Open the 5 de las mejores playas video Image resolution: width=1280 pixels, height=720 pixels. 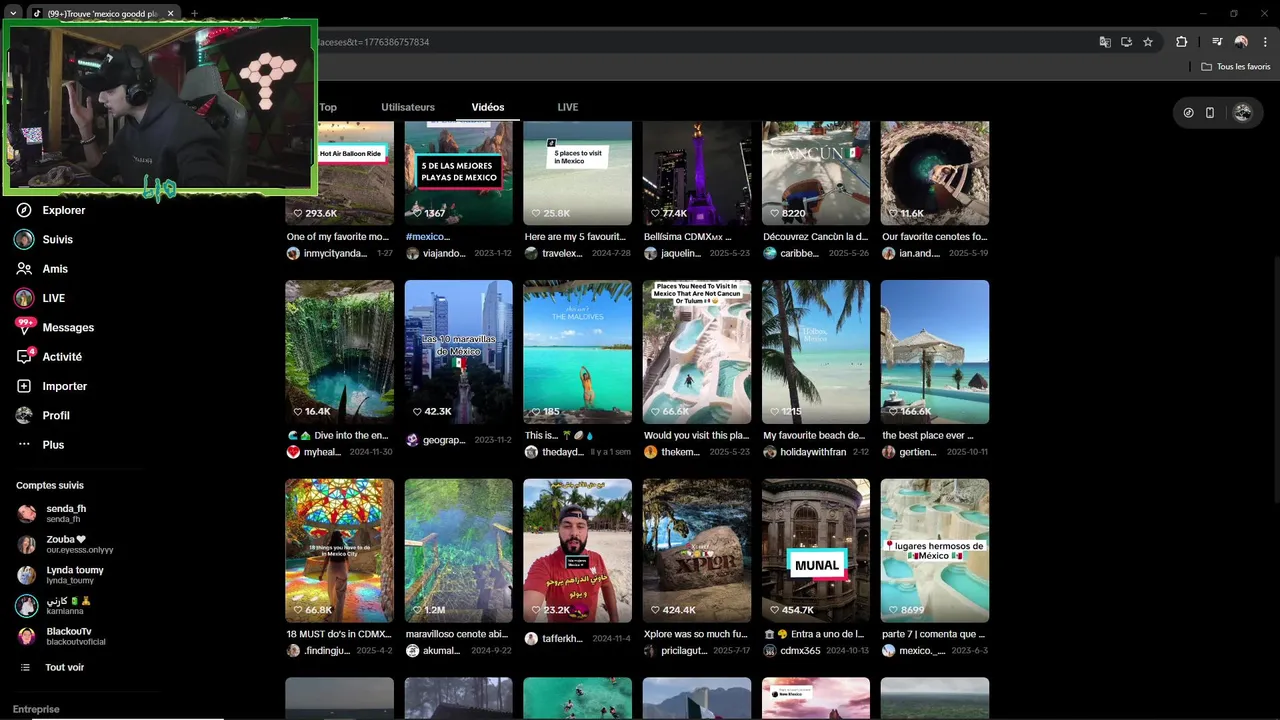pos(458,173)
